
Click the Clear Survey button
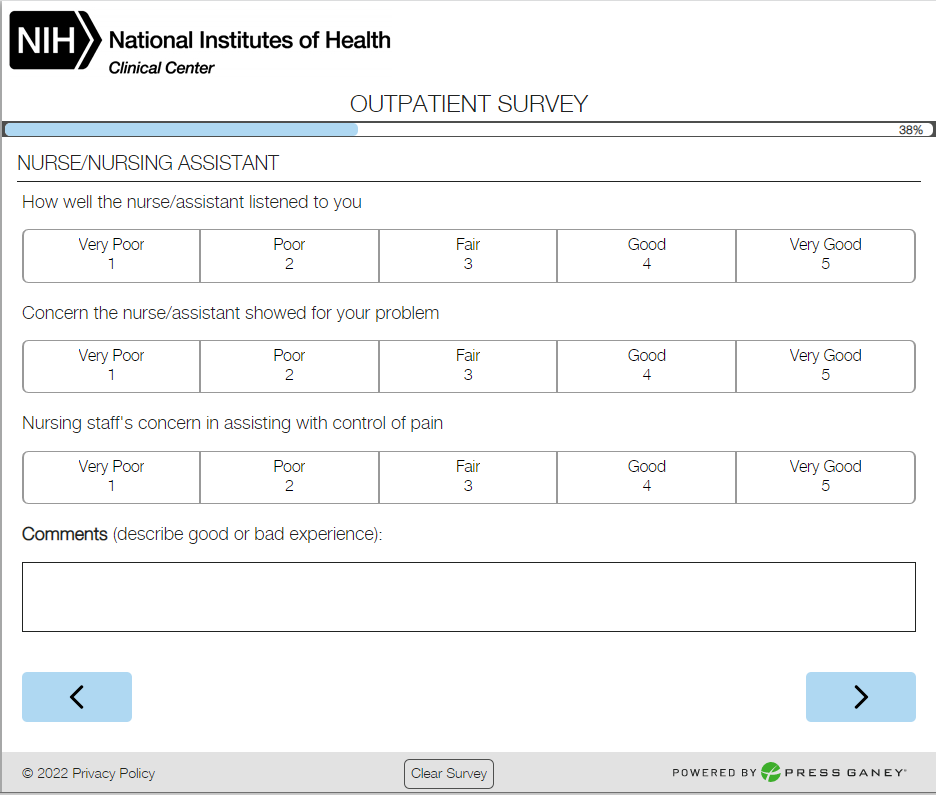coord(449,774)
